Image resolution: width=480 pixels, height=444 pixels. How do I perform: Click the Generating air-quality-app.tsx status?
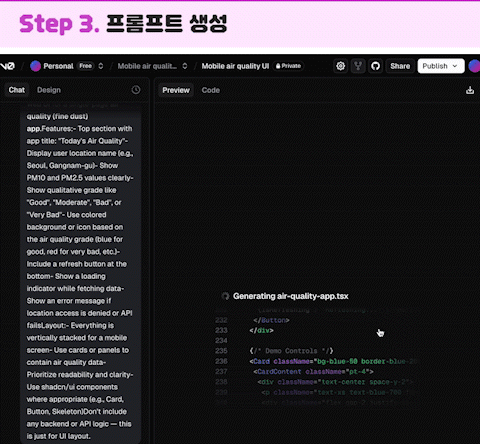[x=291, y=296]
